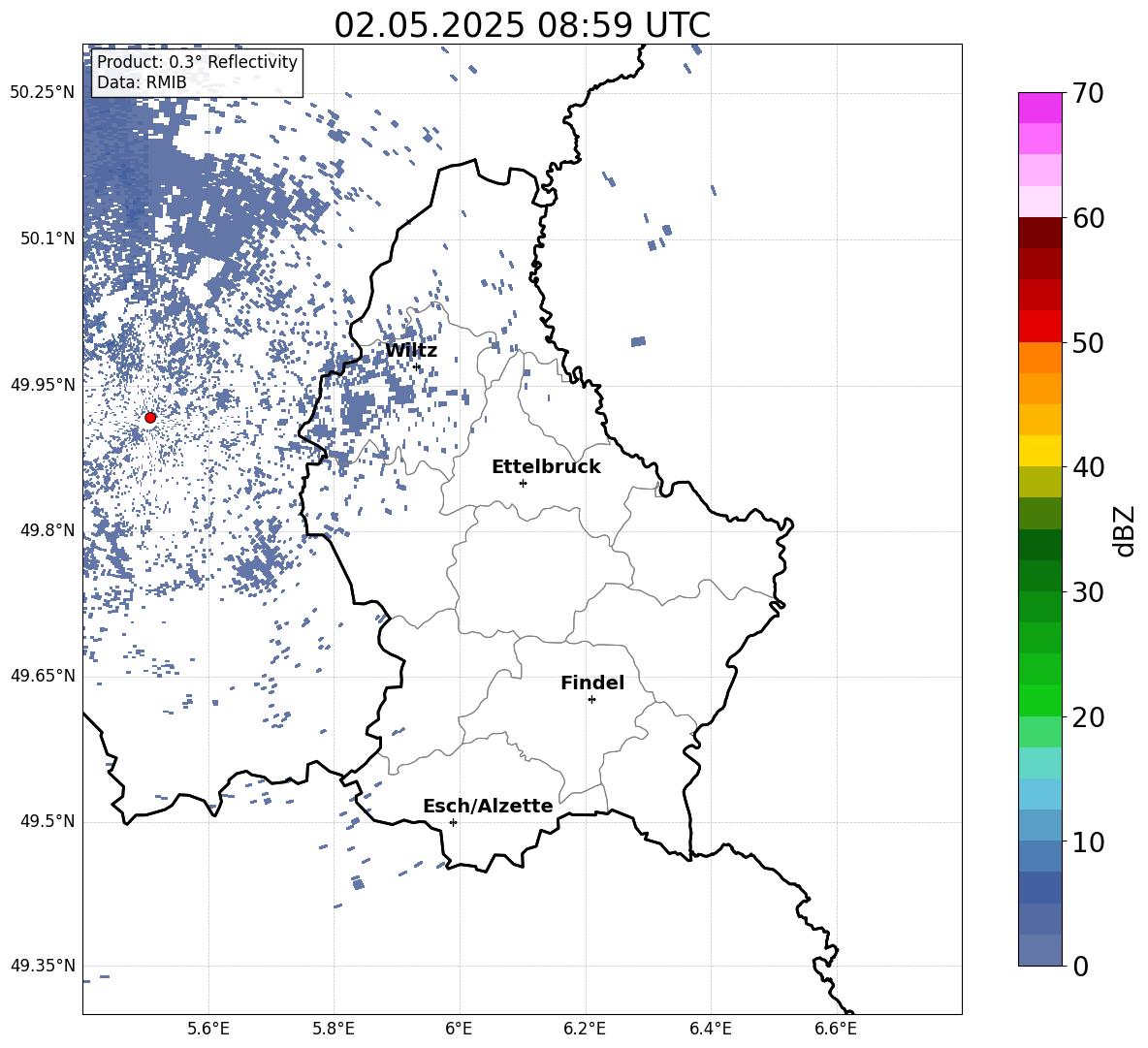Click the 49.5°N latitude label
The height and width of the screenshot is (1048, 1148).
(48, 821)
